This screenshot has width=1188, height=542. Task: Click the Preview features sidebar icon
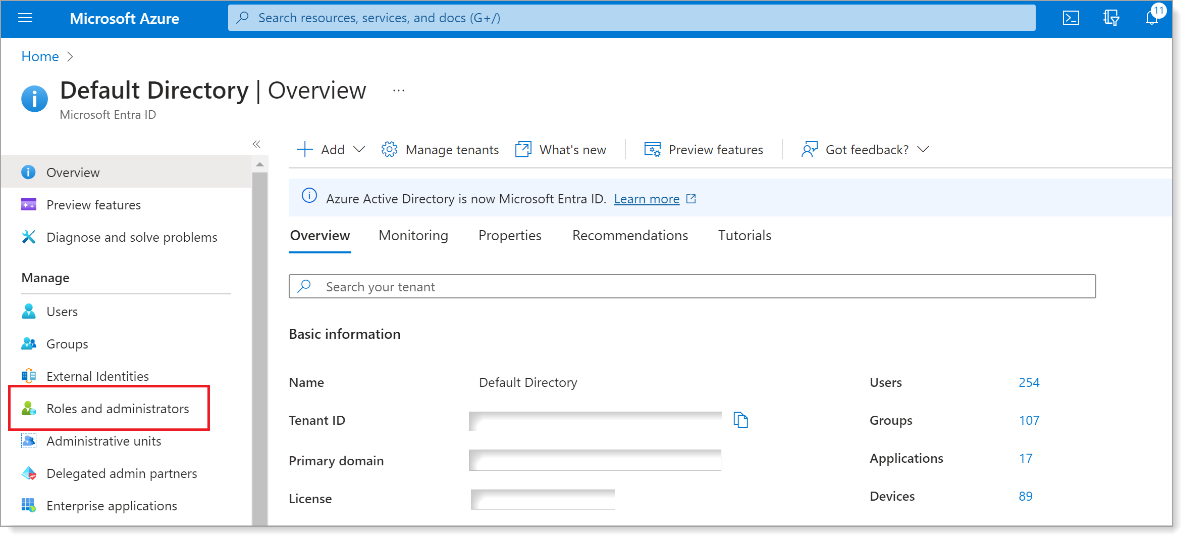[29, 205]
